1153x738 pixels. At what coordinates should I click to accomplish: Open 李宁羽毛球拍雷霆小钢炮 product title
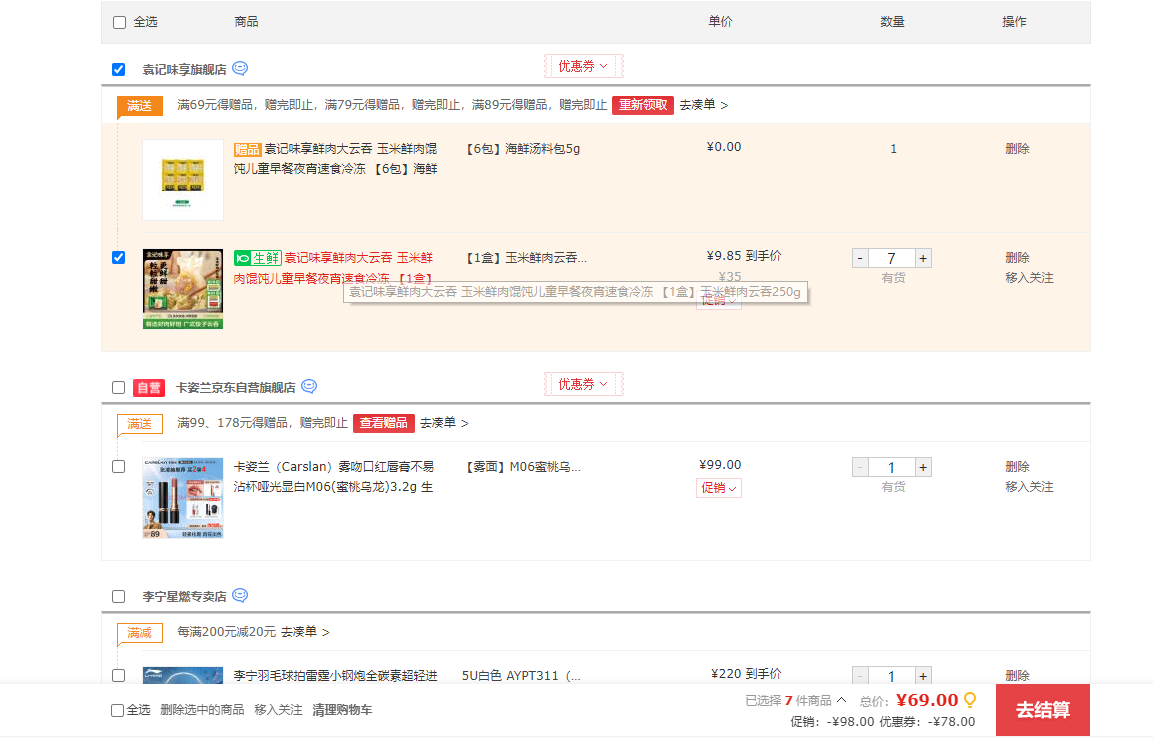(x=335, y=676)
